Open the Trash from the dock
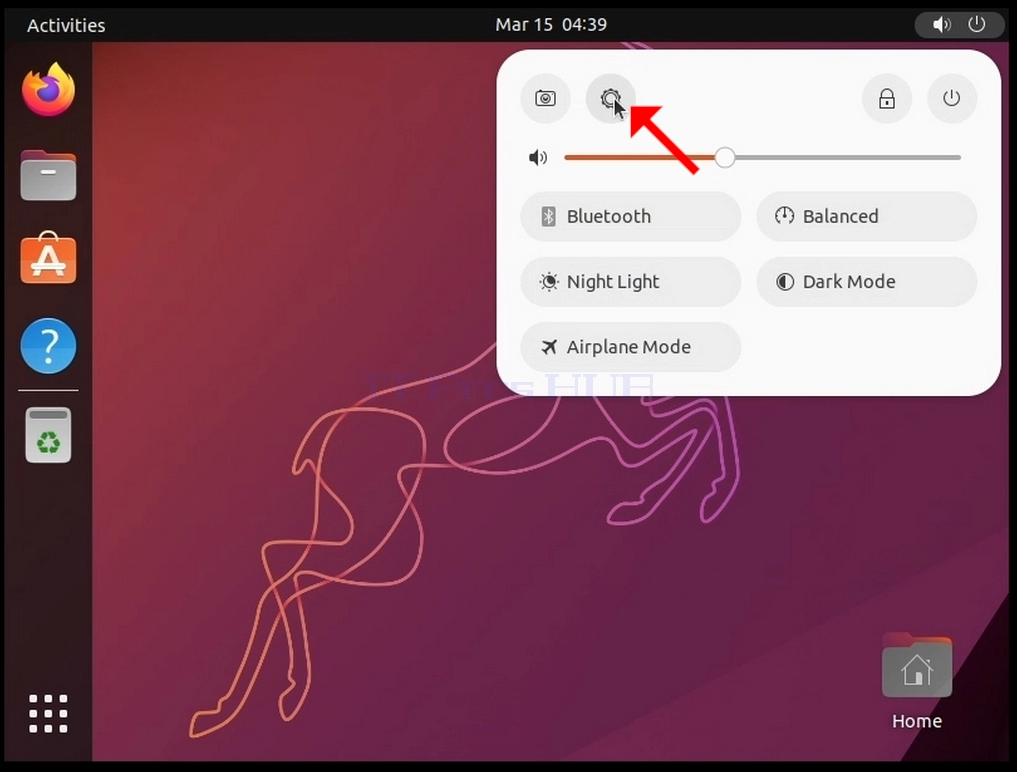Viewport: 1017px width, 772px height. coord(49,435)
